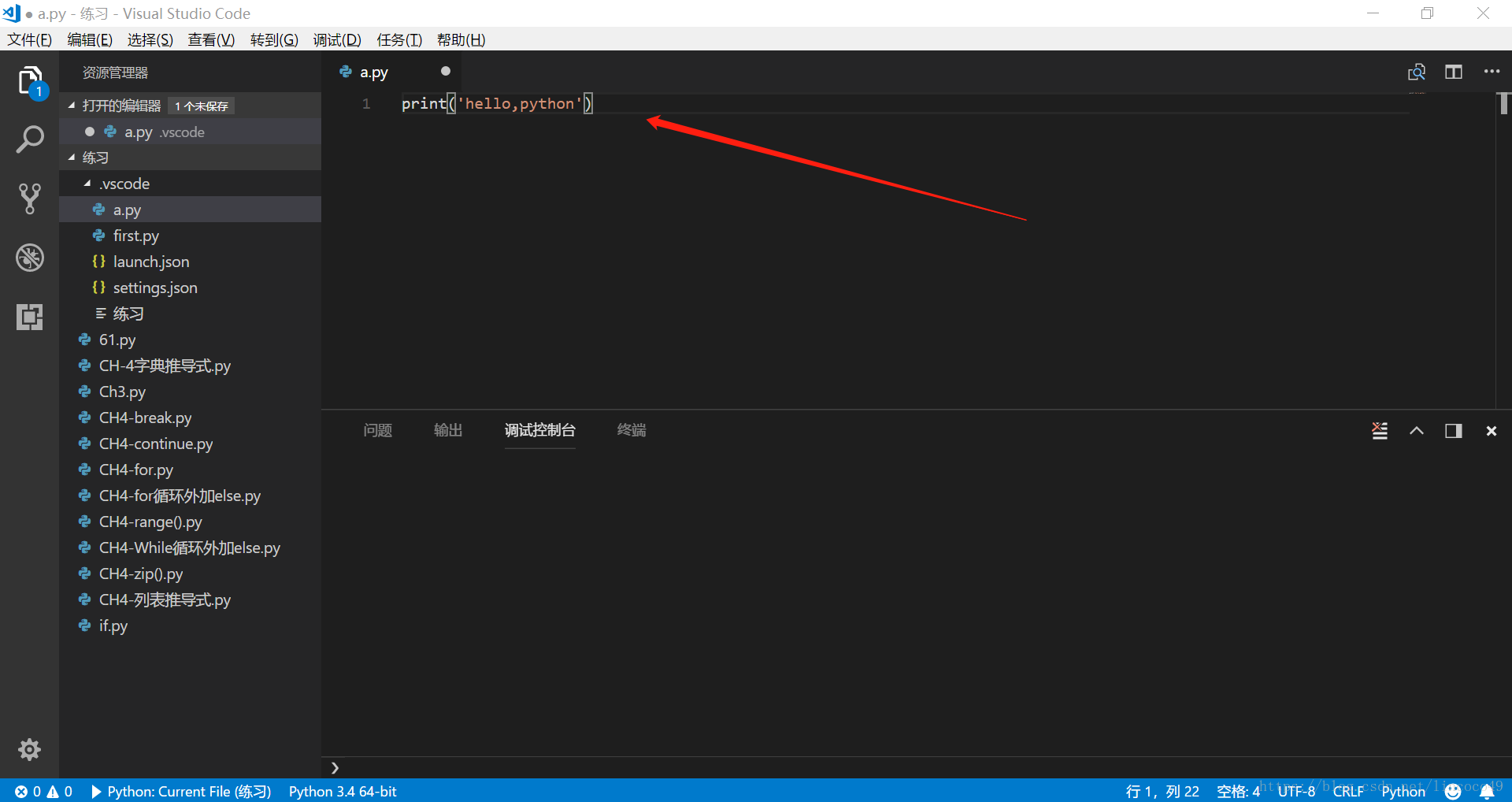Move the panel to the right side

1454,430
